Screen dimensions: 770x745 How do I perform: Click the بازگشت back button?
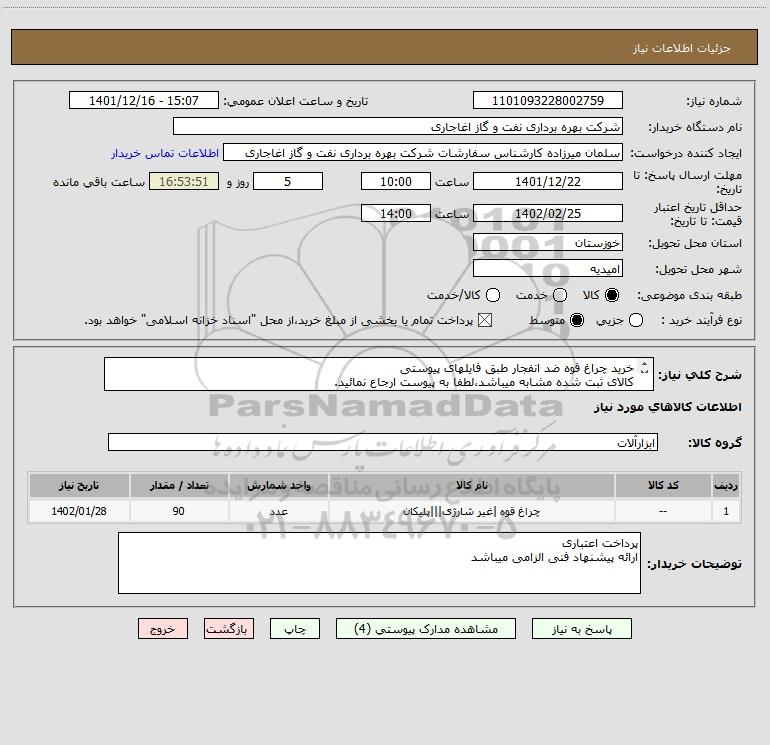pos(229,629)
